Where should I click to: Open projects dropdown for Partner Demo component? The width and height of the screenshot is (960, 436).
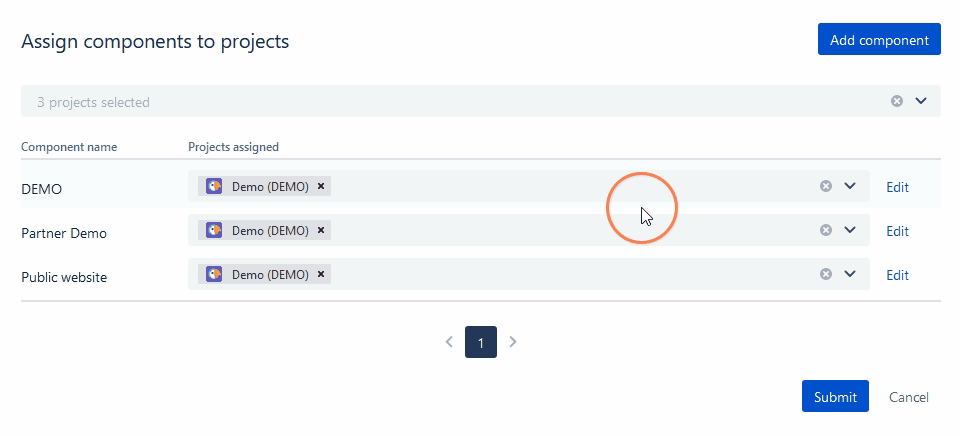pos(850,230)
